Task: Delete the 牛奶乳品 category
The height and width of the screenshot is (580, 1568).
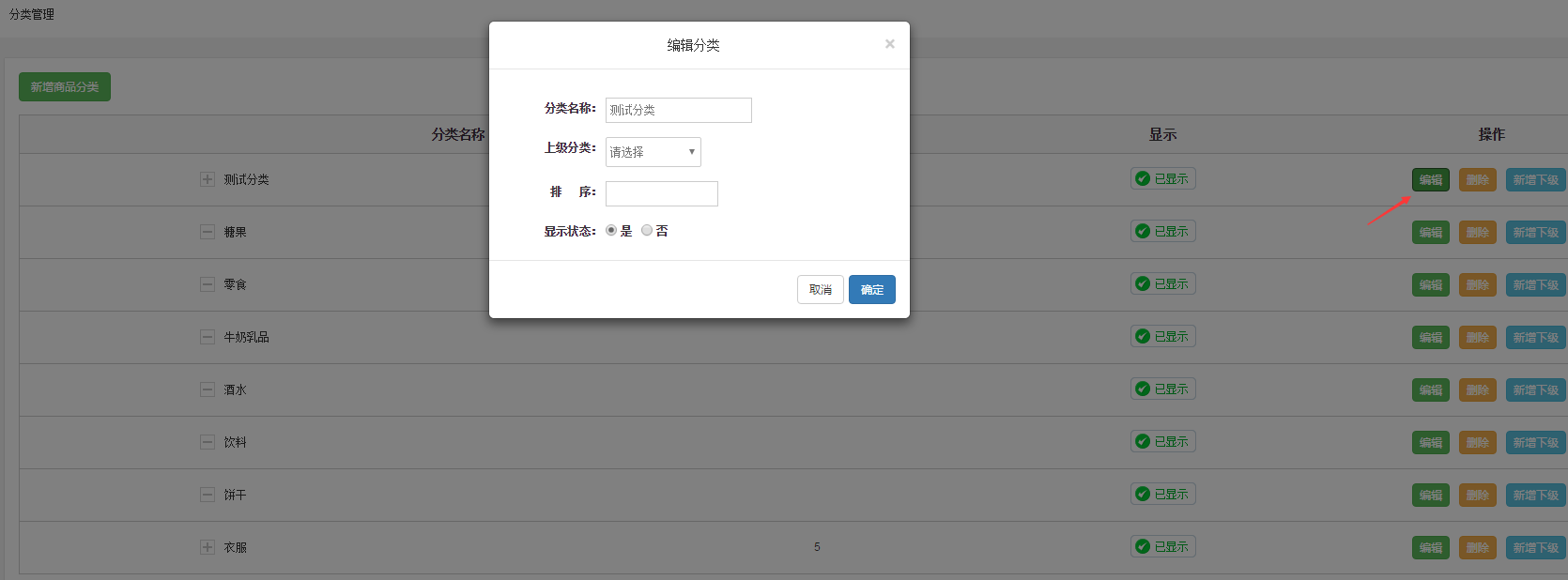Action: [x=1478, y=337]
